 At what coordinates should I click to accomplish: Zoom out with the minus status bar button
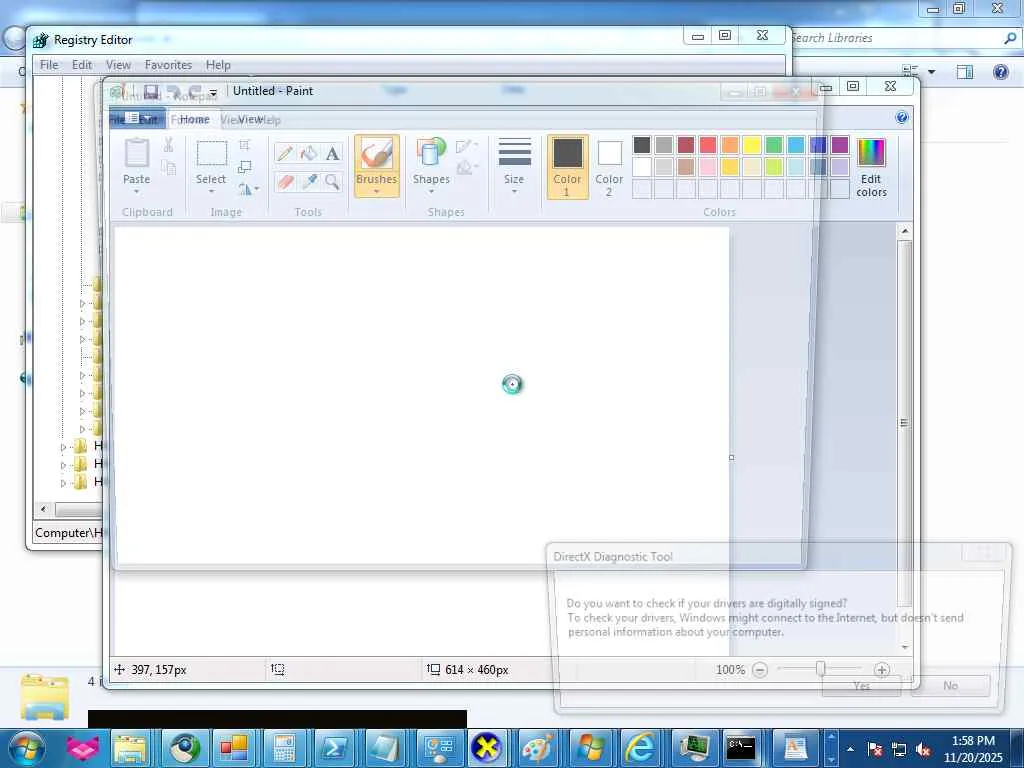point(760,670)
